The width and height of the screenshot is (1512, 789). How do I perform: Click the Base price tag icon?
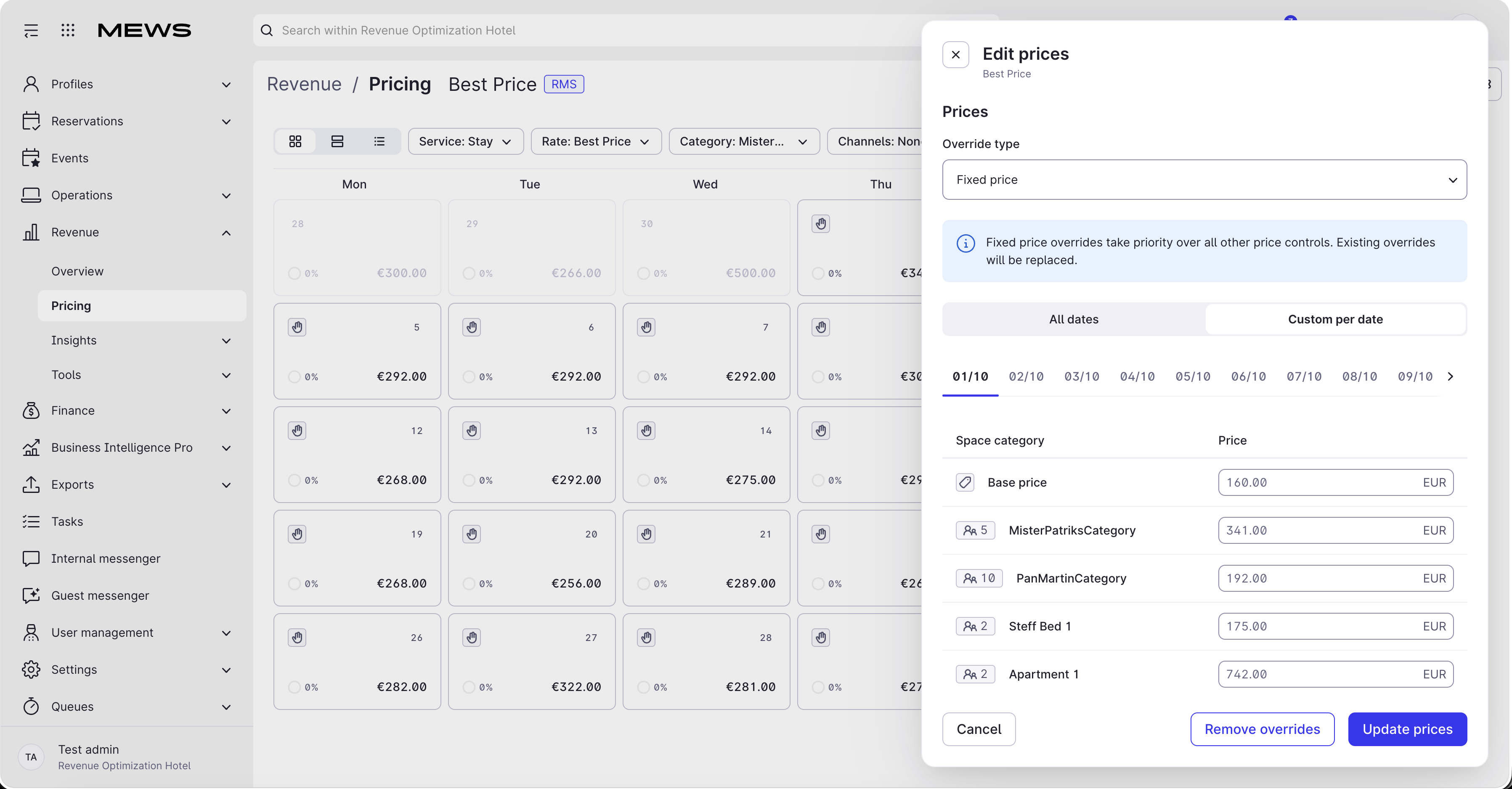[x=965, y=483]
